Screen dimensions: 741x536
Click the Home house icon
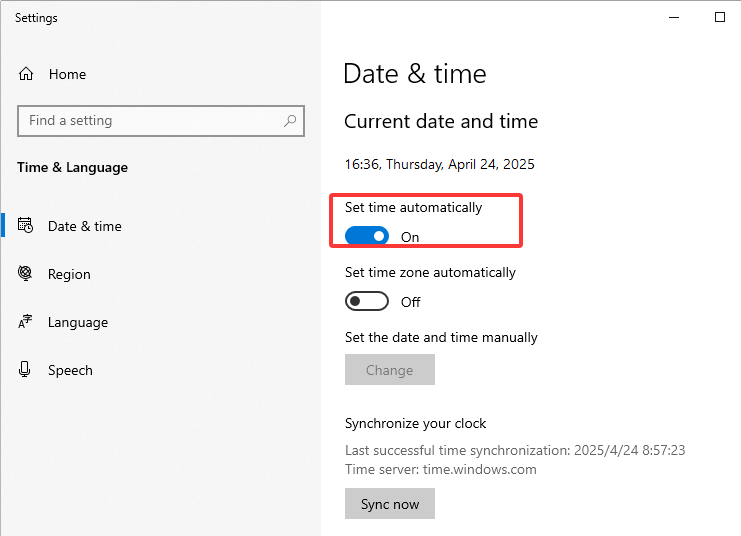click(x=26, y=74)
